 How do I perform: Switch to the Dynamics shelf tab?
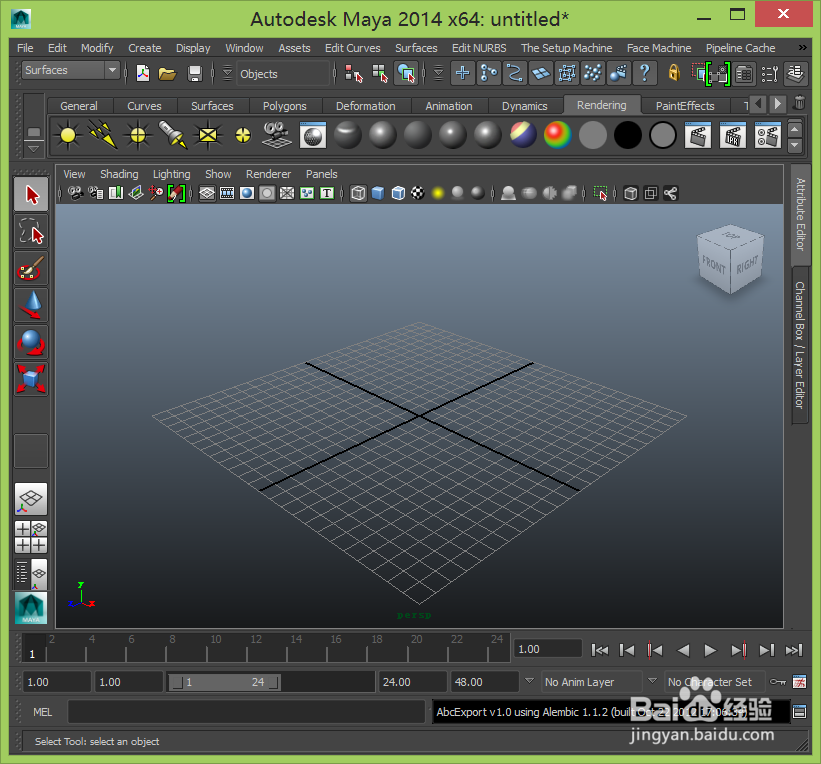pos(524,106)
